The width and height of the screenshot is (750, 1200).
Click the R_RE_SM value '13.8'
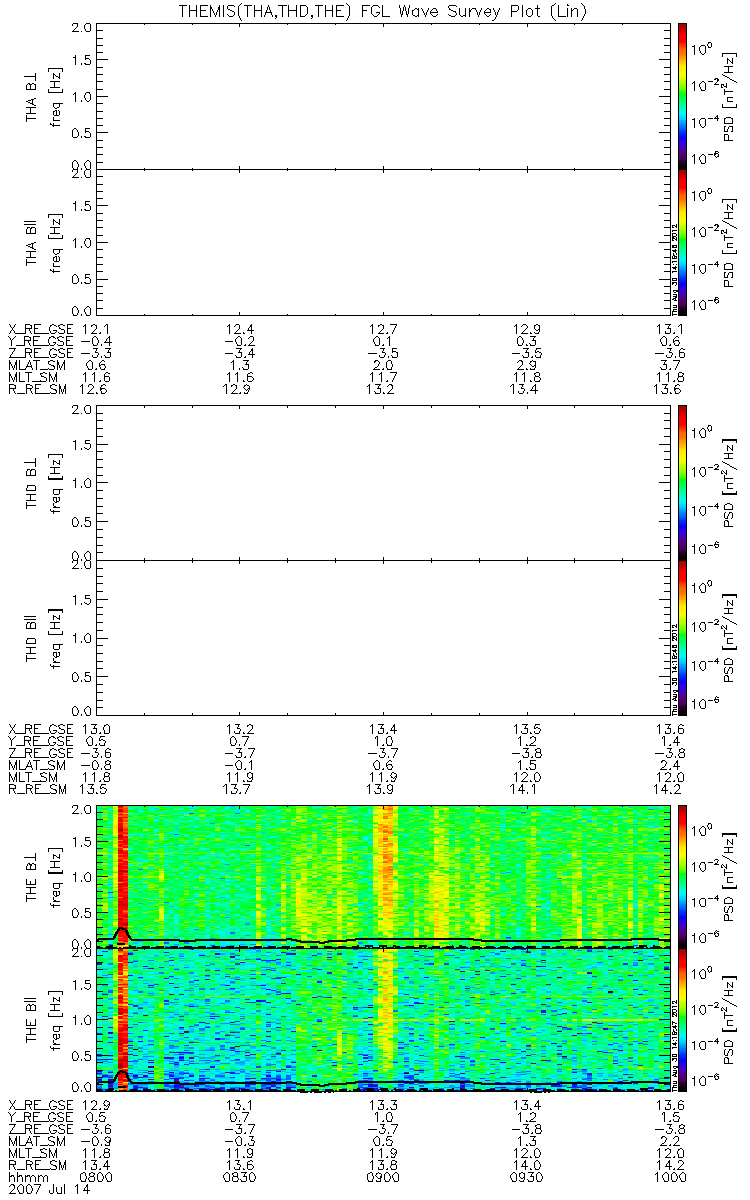coord(383,1167)
